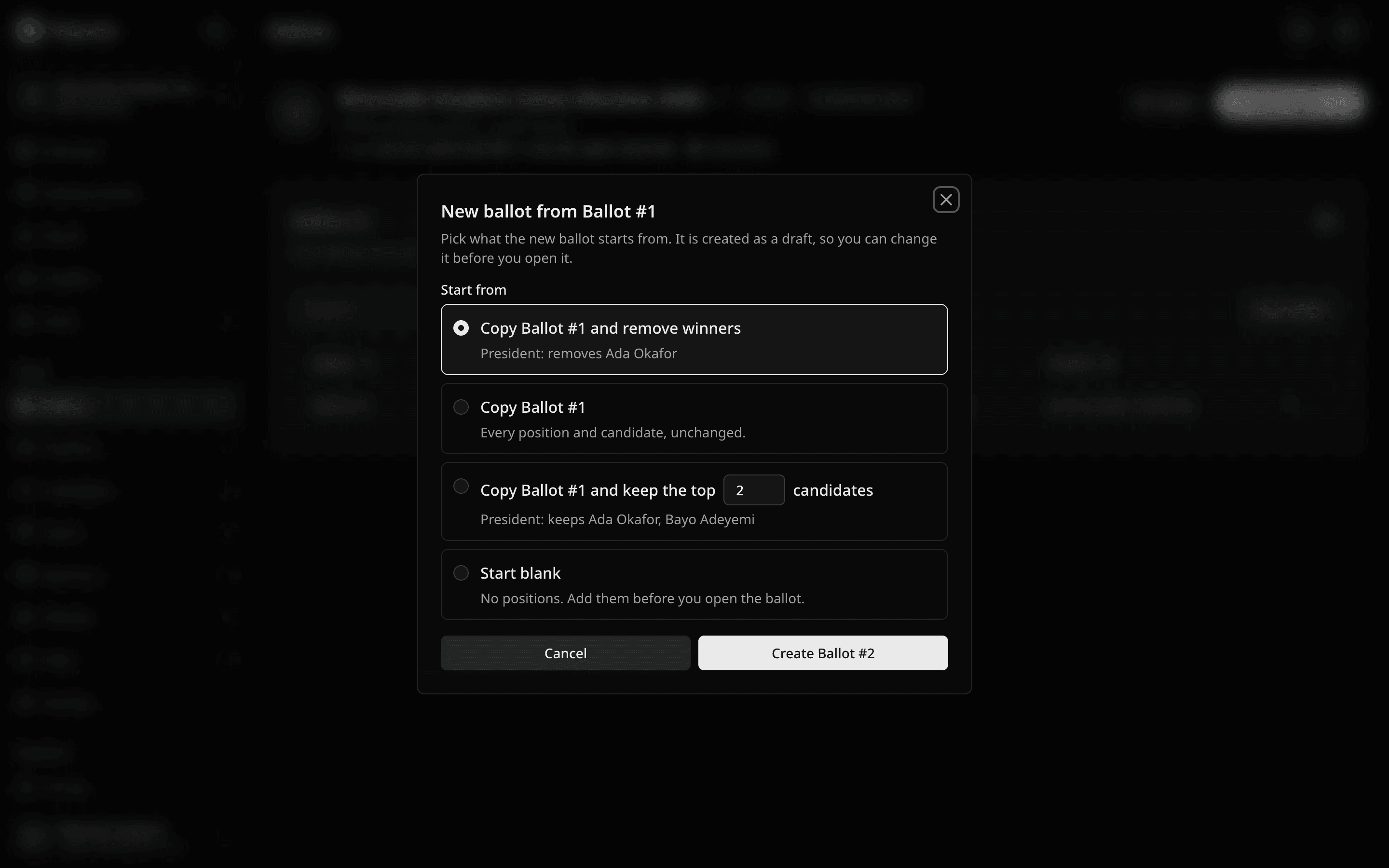
Task: Click 'Every position and candidate, unchanged.' text
Action: (x=613, y=433)
